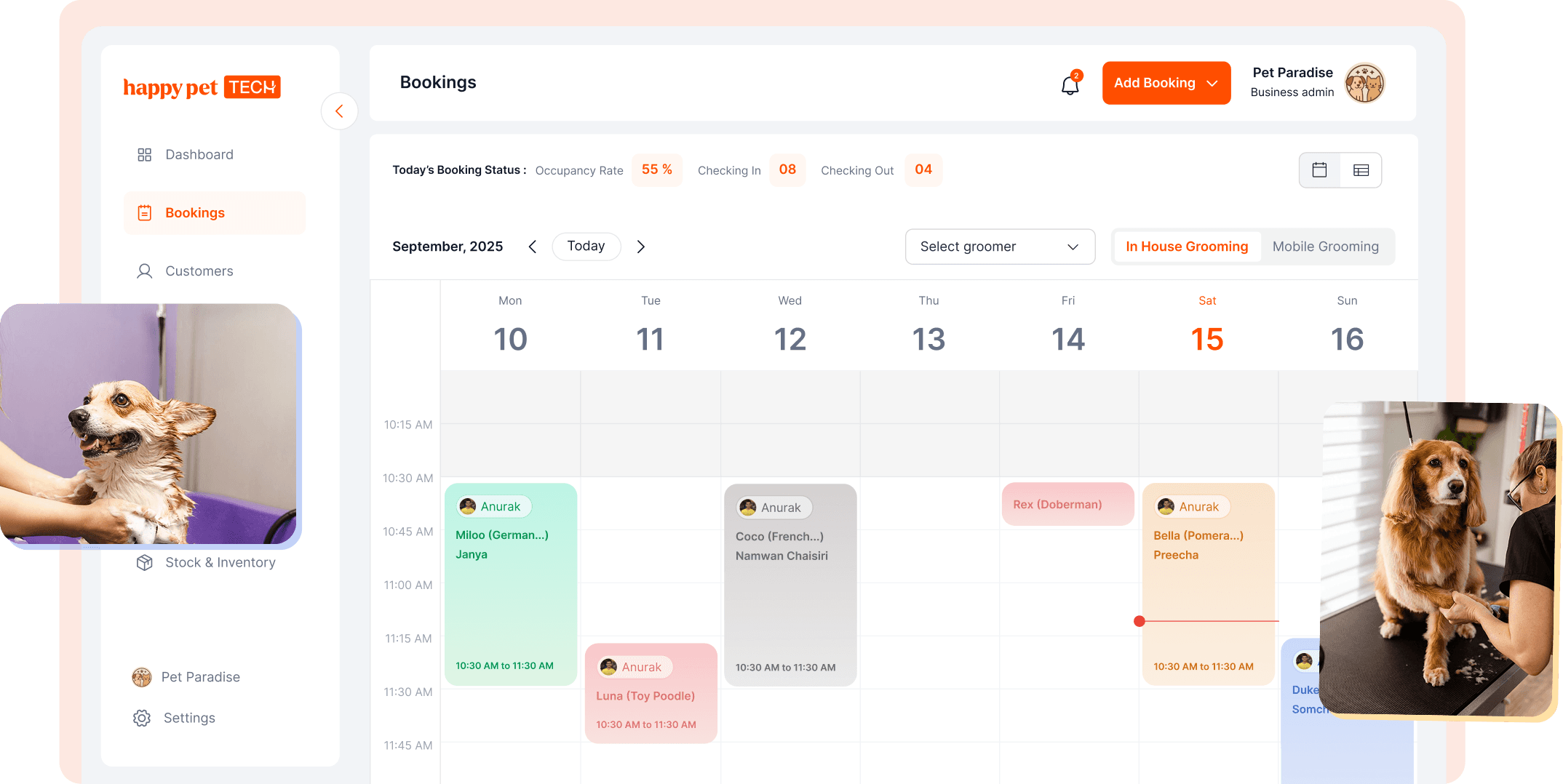Click the red current-time marker dot
1563x784 pixels.
pos(1140,621)
